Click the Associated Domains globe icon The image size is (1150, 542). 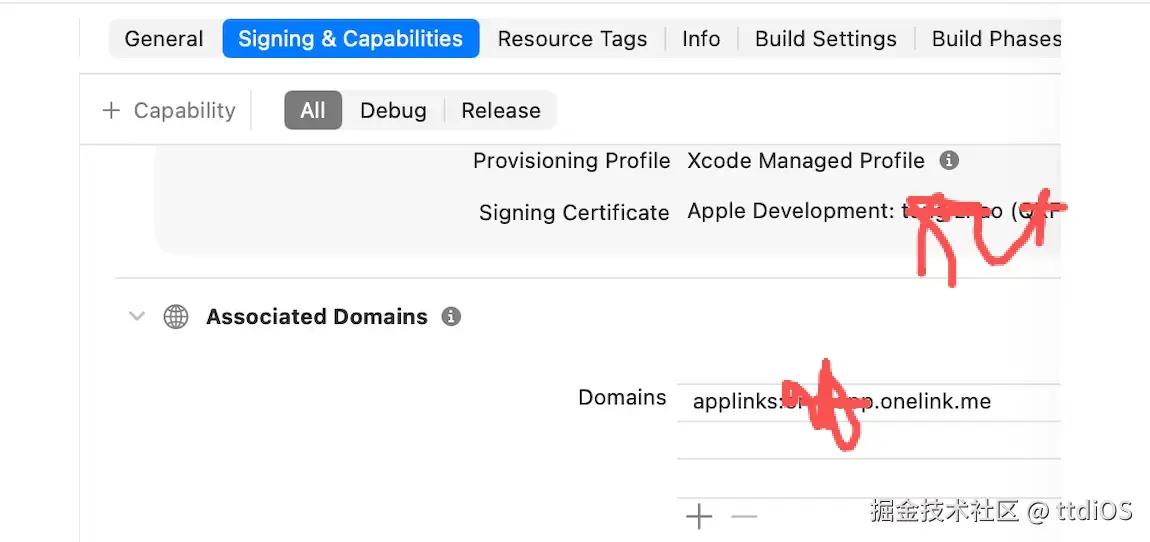(176, 317)
